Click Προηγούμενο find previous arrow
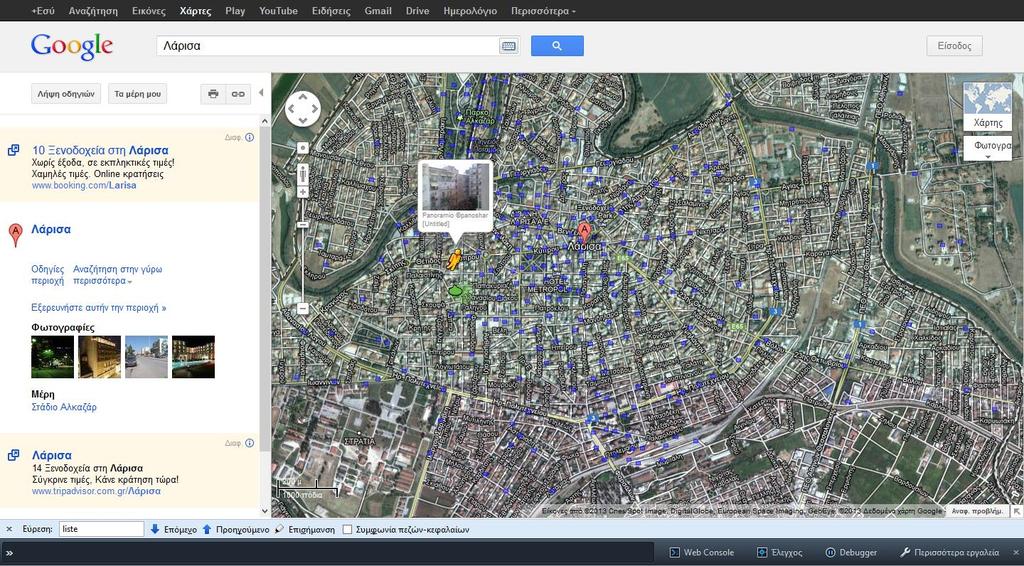Image resolution: width=1024 pixels, height=566 pixels. point(235,529)
